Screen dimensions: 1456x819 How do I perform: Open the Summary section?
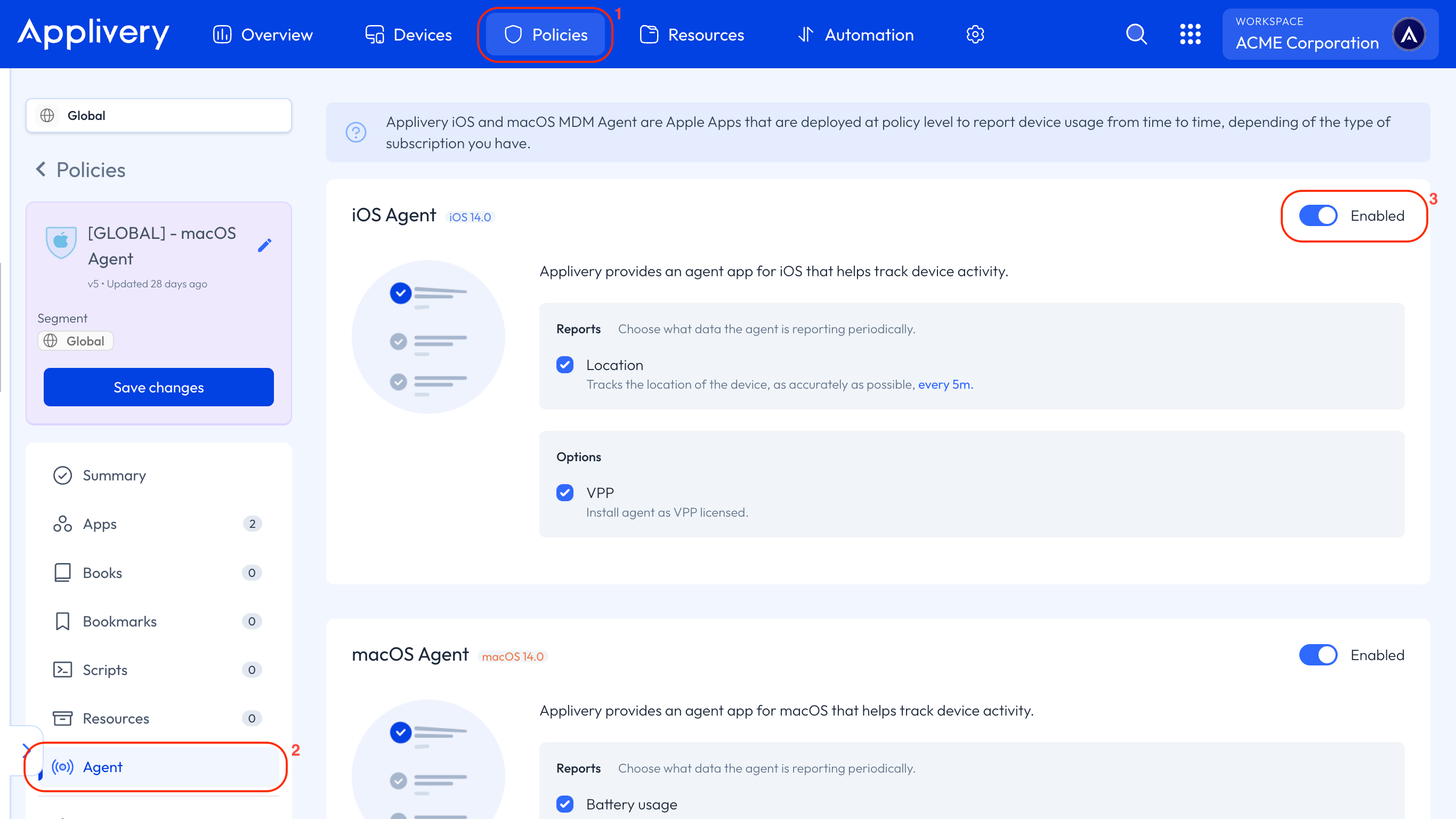pos(159,476)
